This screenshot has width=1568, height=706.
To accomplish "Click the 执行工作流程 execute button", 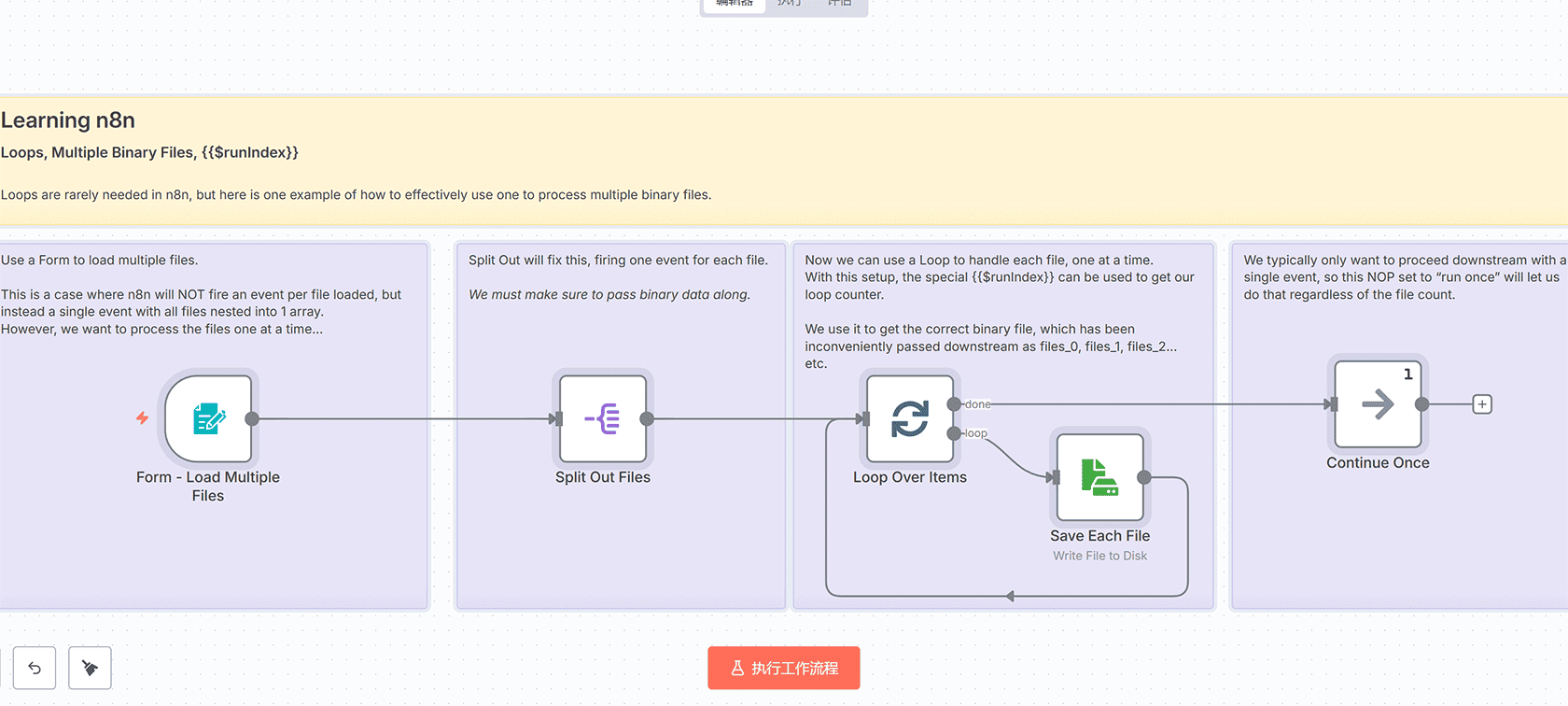I will point(784,668).
